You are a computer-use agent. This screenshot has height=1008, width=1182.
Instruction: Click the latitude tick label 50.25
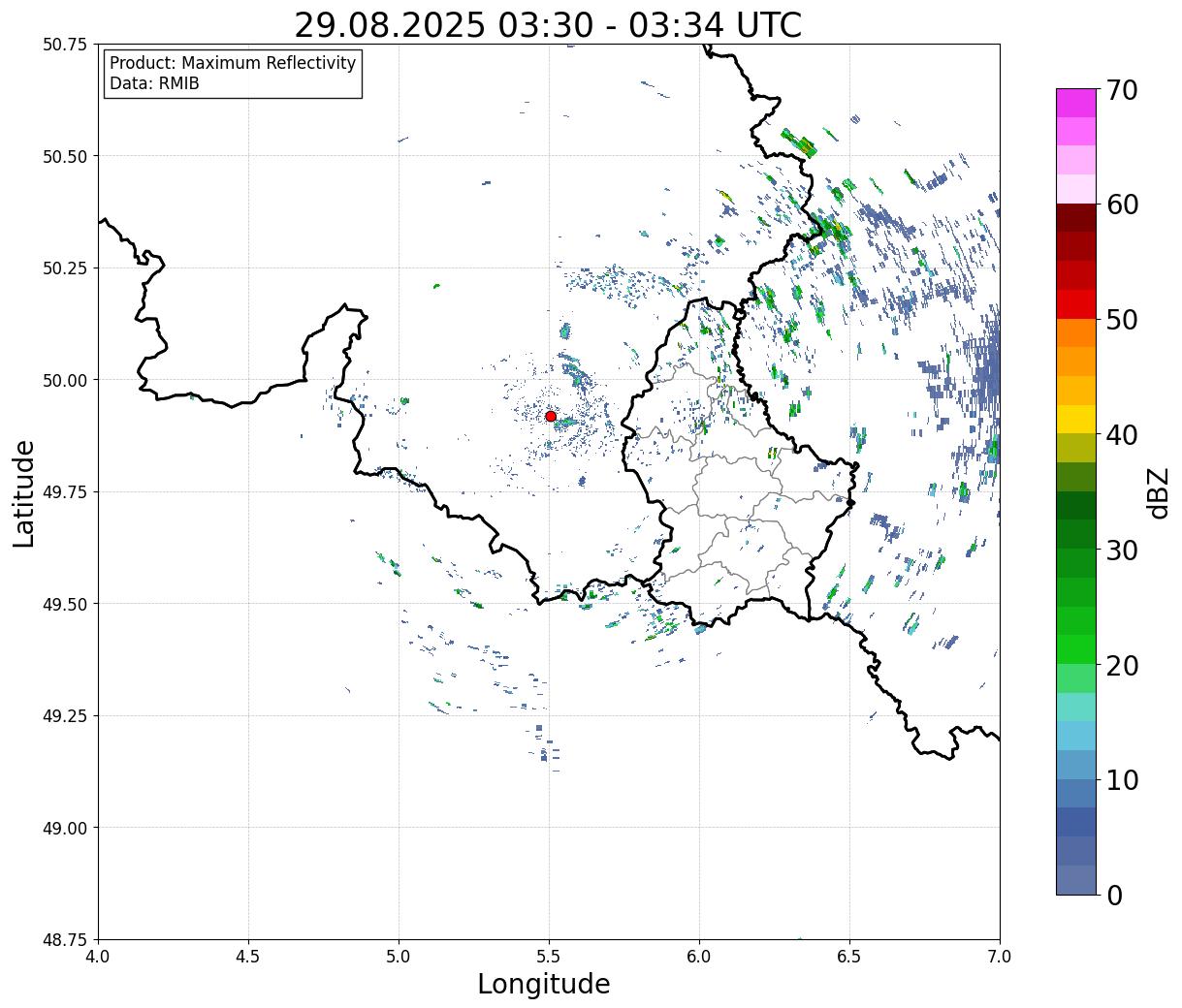pyautogui.click(x=65, y=268)
